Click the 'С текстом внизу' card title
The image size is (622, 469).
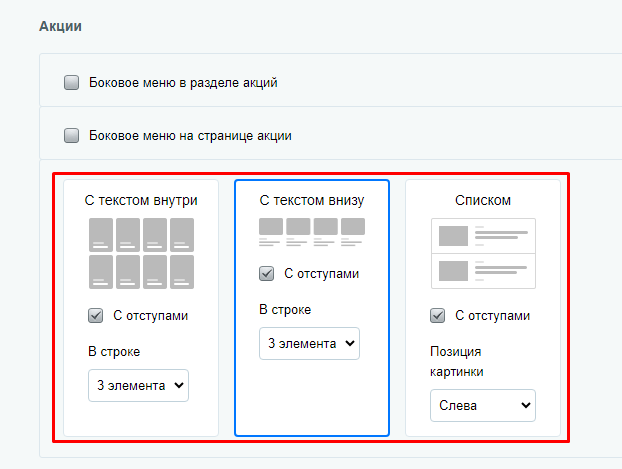tap(312, 200)
